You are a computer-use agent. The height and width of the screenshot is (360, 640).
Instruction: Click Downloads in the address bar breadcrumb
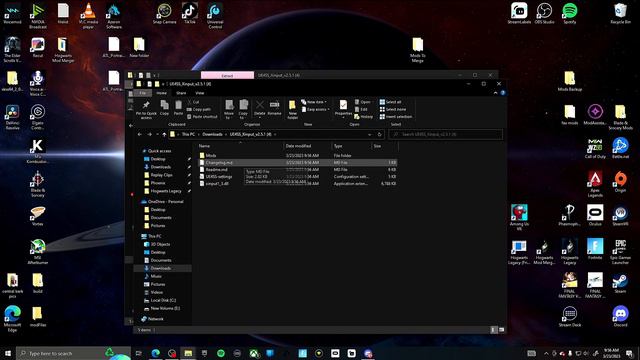[x=212, y=134]
